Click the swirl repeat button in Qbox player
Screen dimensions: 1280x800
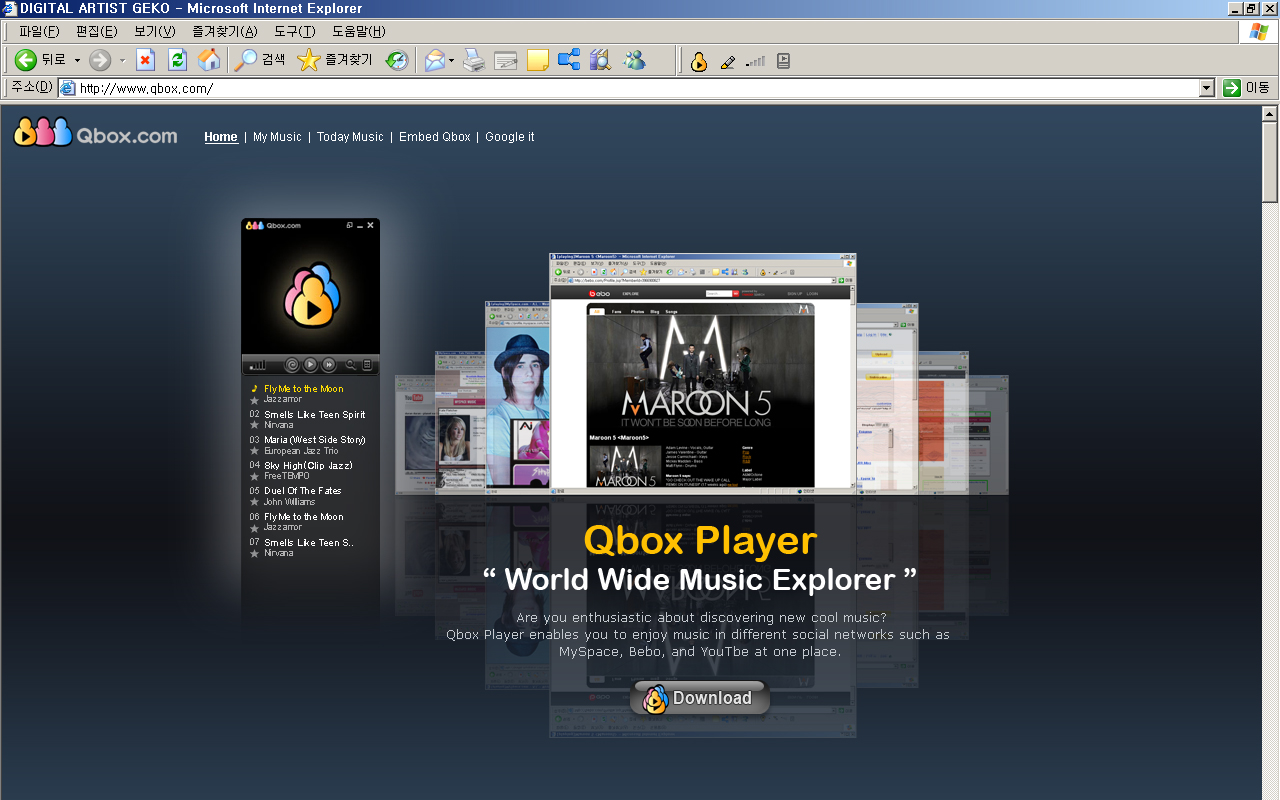[292, 365]
